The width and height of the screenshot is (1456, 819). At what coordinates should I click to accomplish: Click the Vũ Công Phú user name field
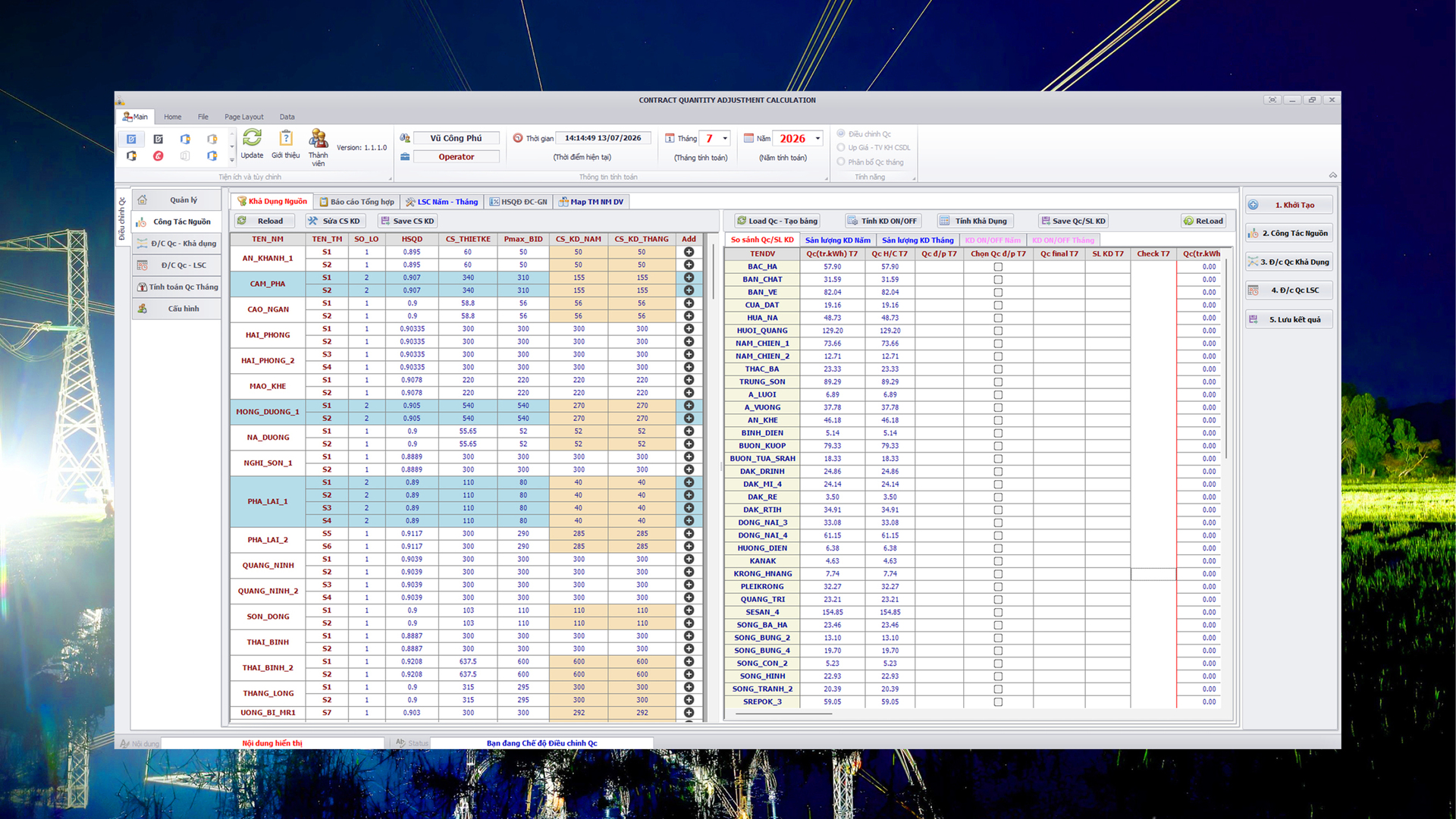pos(456,138)
